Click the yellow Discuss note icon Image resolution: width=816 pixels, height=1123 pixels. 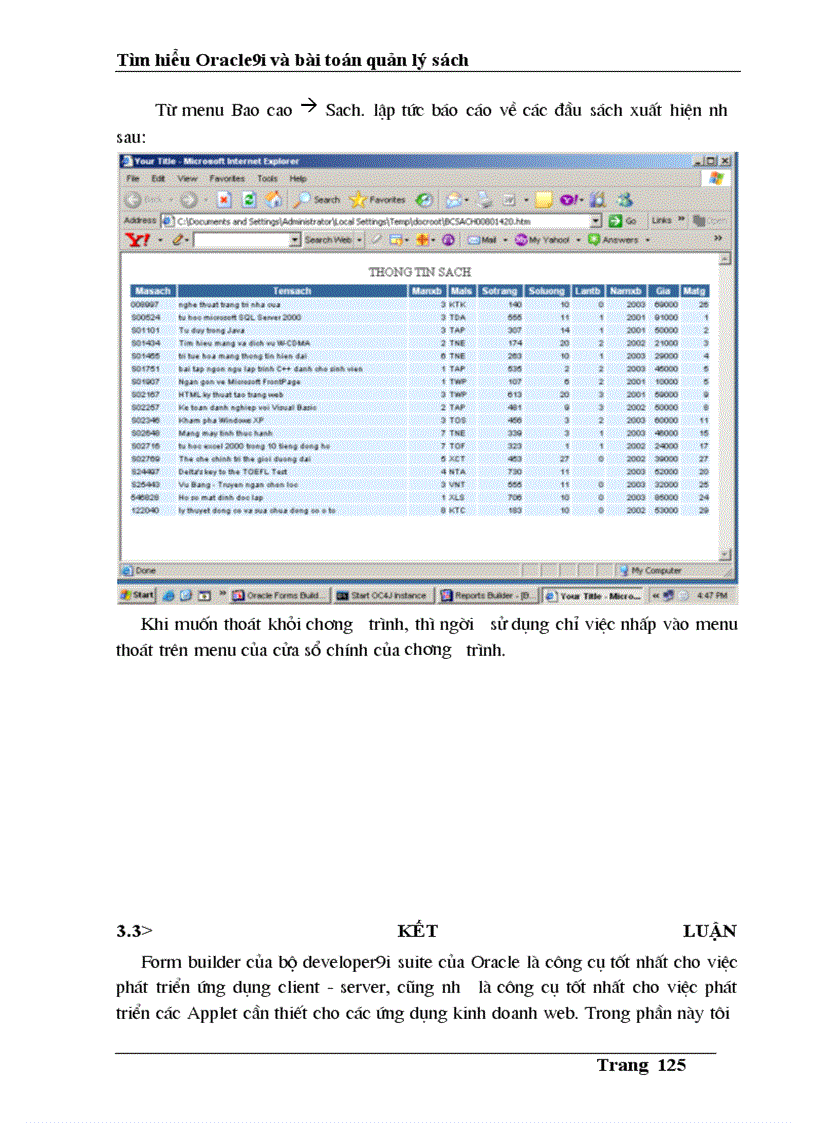pyautogui.click(x=544, y=200)
